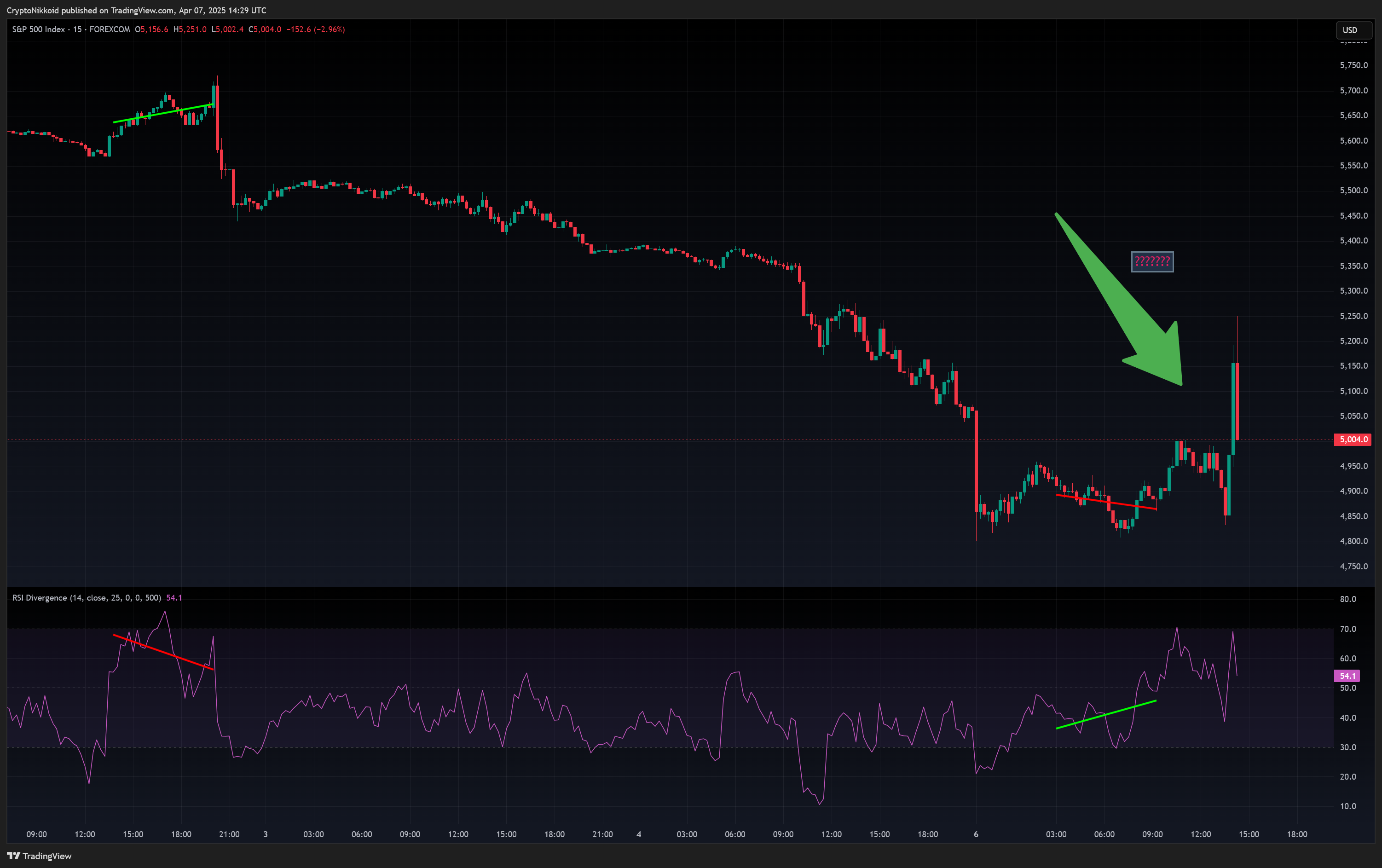Click the 30.0 RSI axis label
The image size is (1382, 868).
point(1348,747)
